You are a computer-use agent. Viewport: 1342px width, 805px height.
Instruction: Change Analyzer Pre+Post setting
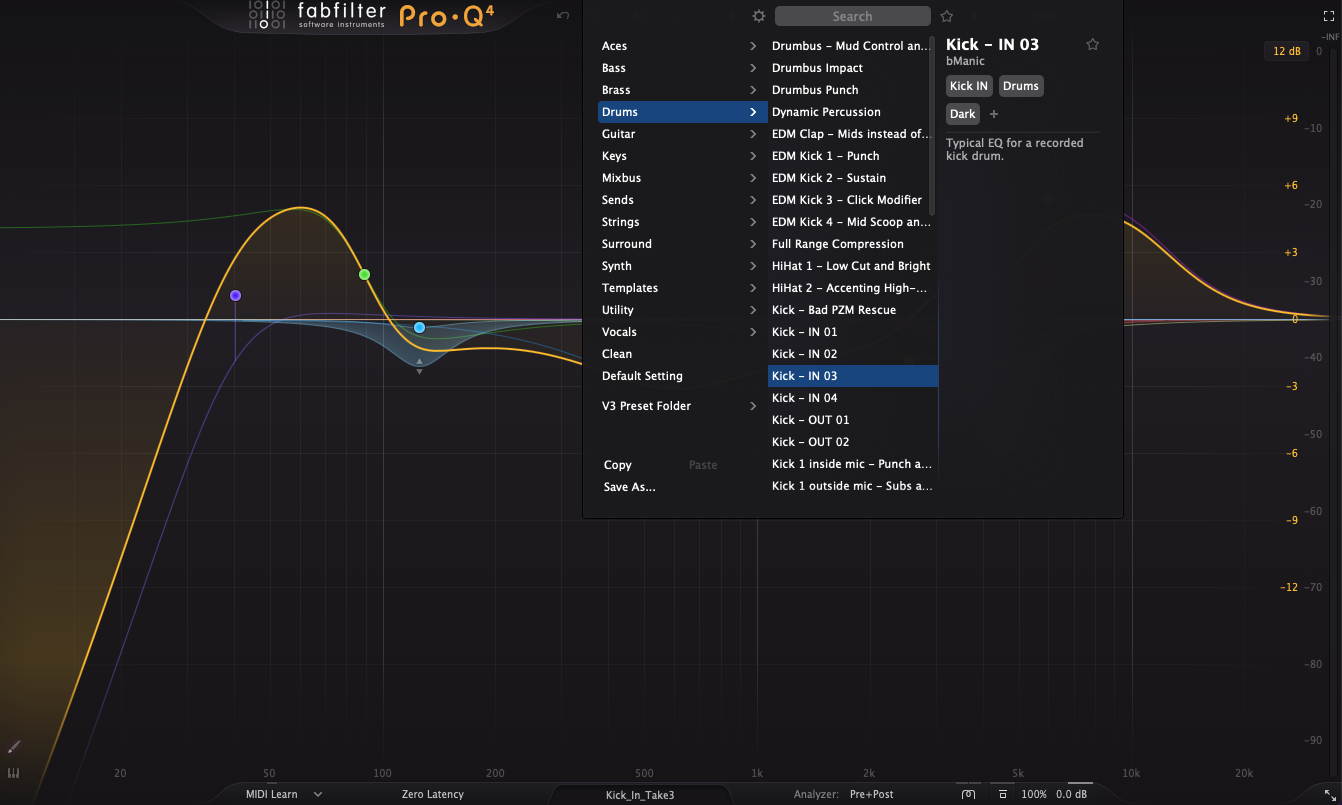pyautogui.click(x=872, y=794)
